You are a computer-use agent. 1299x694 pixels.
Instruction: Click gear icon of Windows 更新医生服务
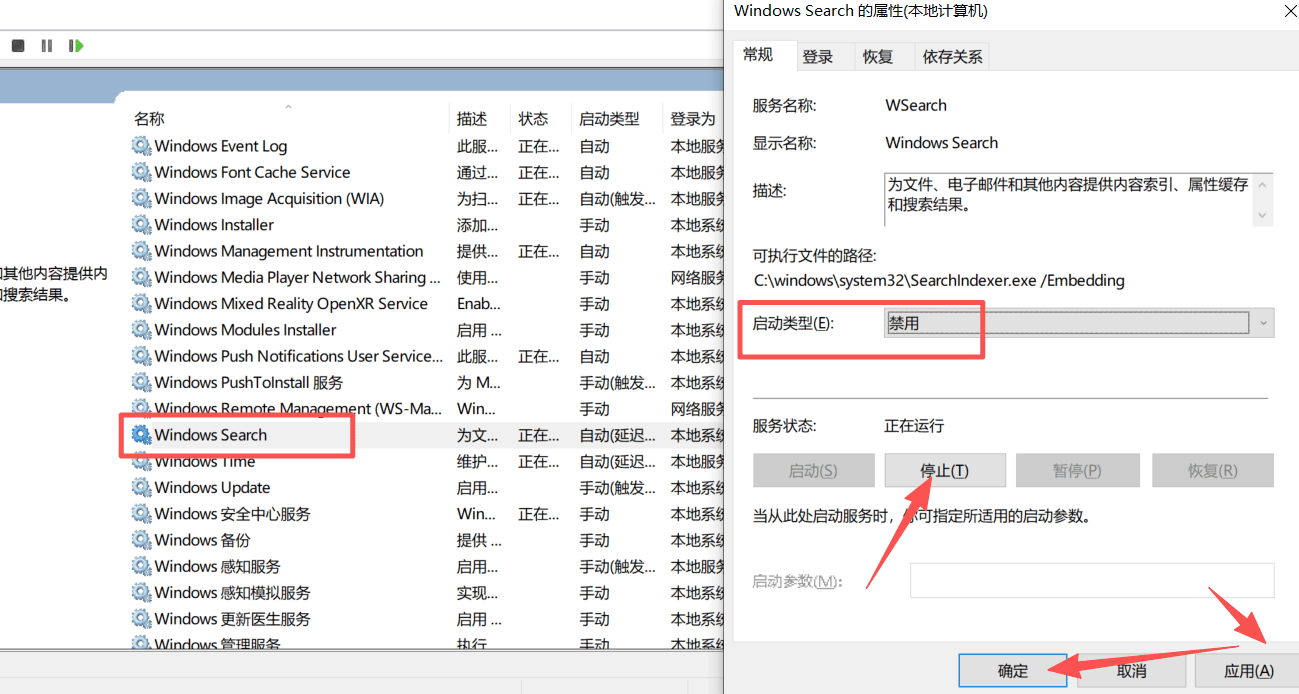click(x=141, y=619)
